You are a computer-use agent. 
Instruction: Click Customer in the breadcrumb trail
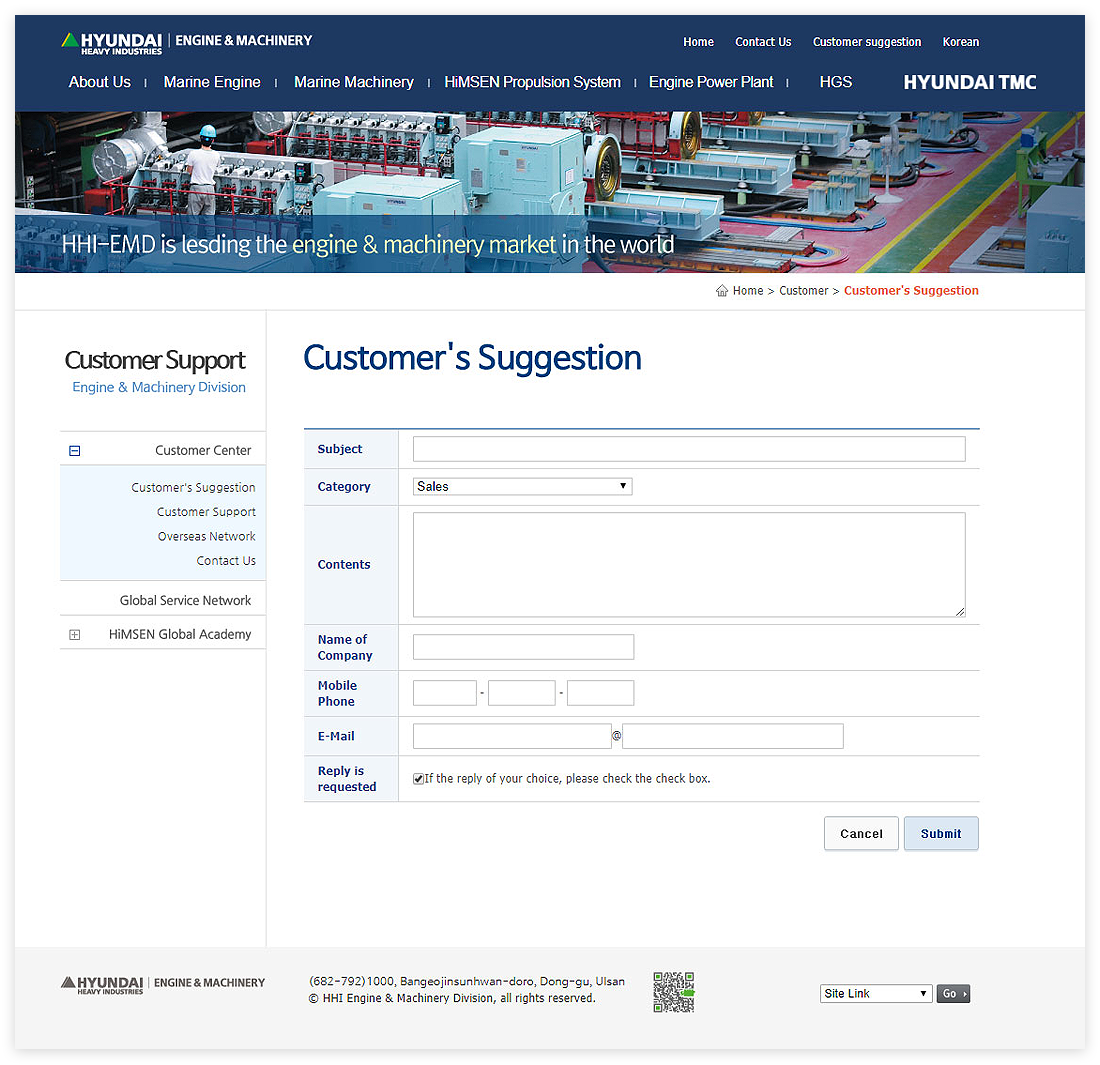coord(803,290)
